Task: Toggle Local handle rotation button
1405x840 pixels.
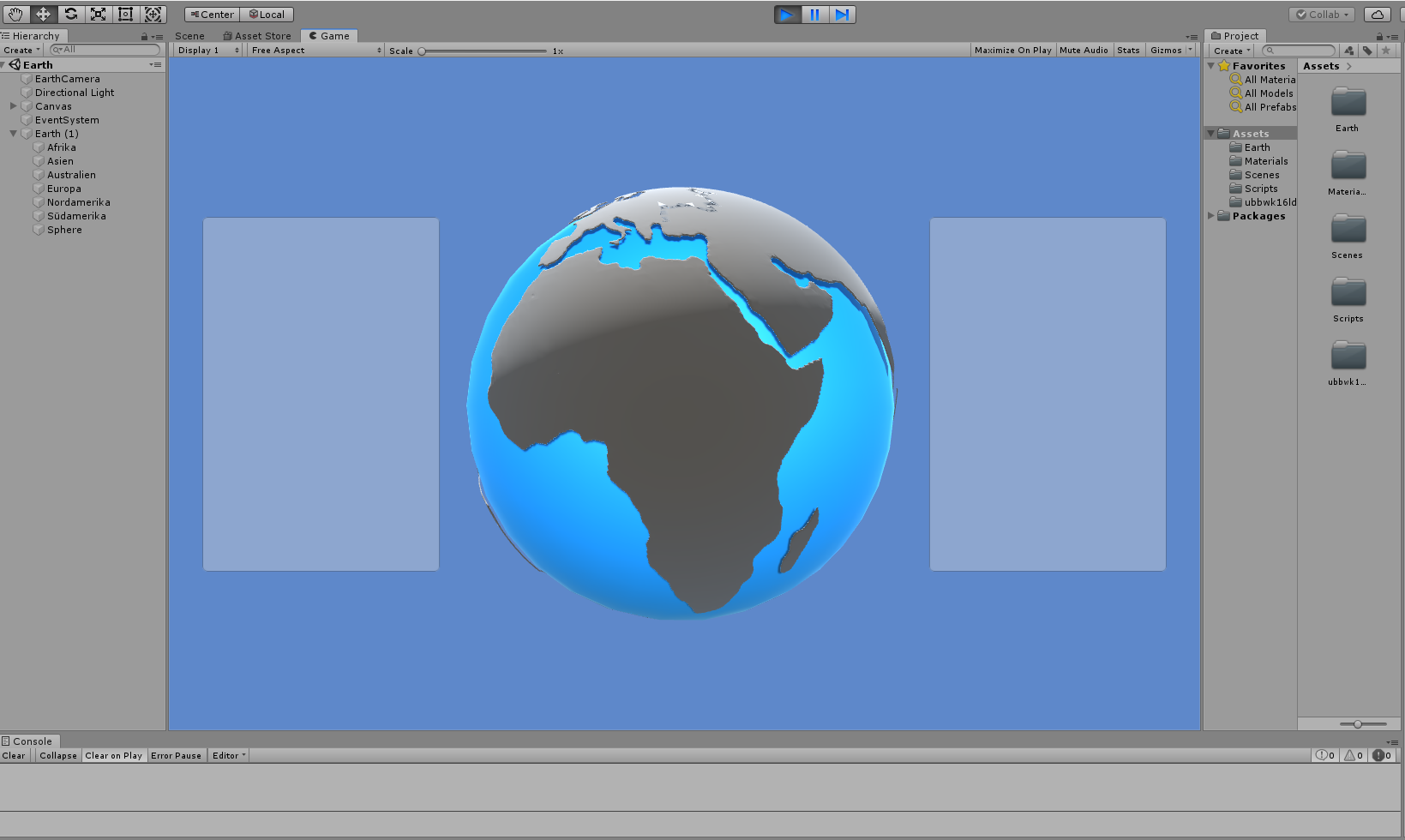Action: pos(267,15)
